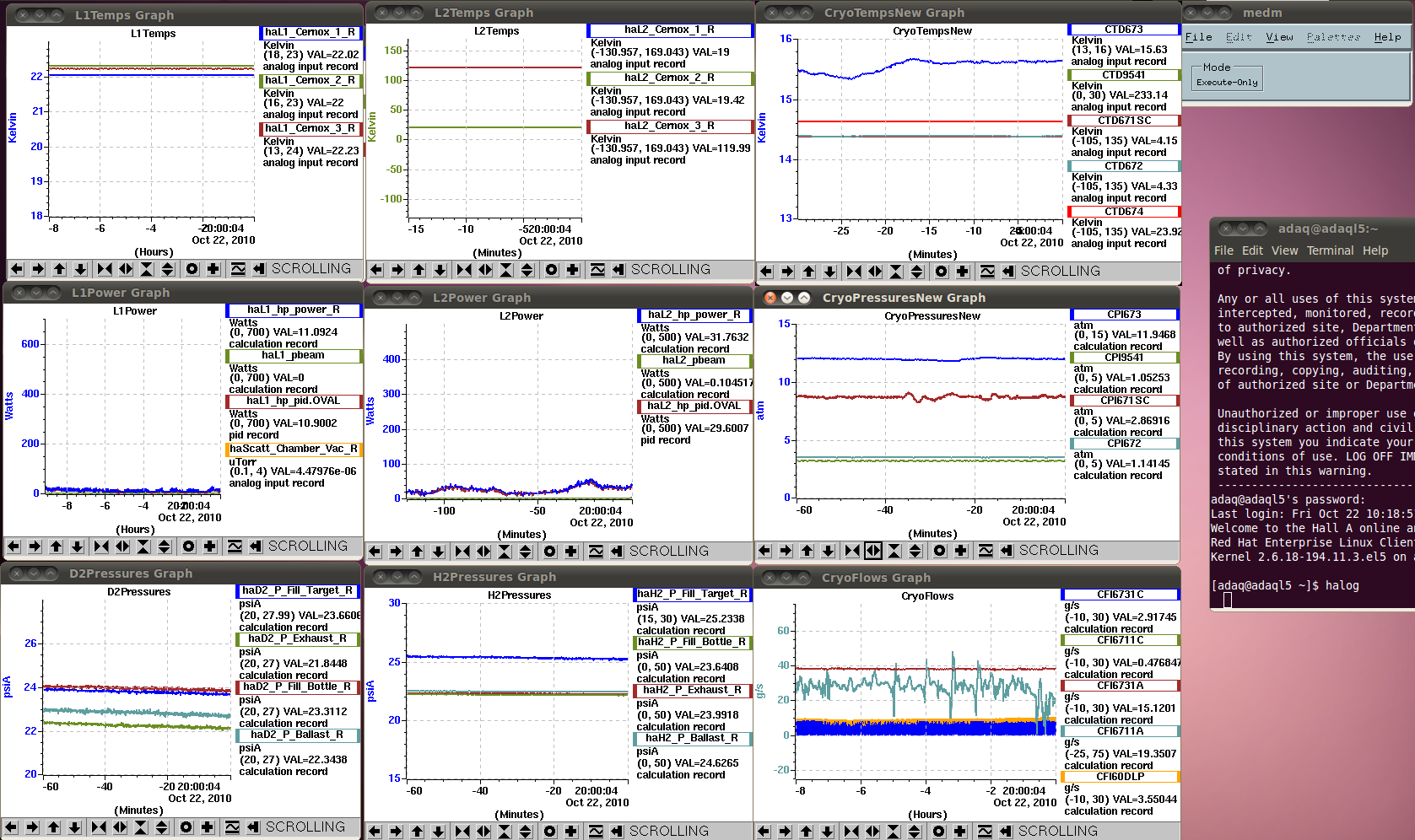Viewport: 1415px width, 840px height.
Task: Select the CPI673 legend label
Action: click(x=1124, y=315)
